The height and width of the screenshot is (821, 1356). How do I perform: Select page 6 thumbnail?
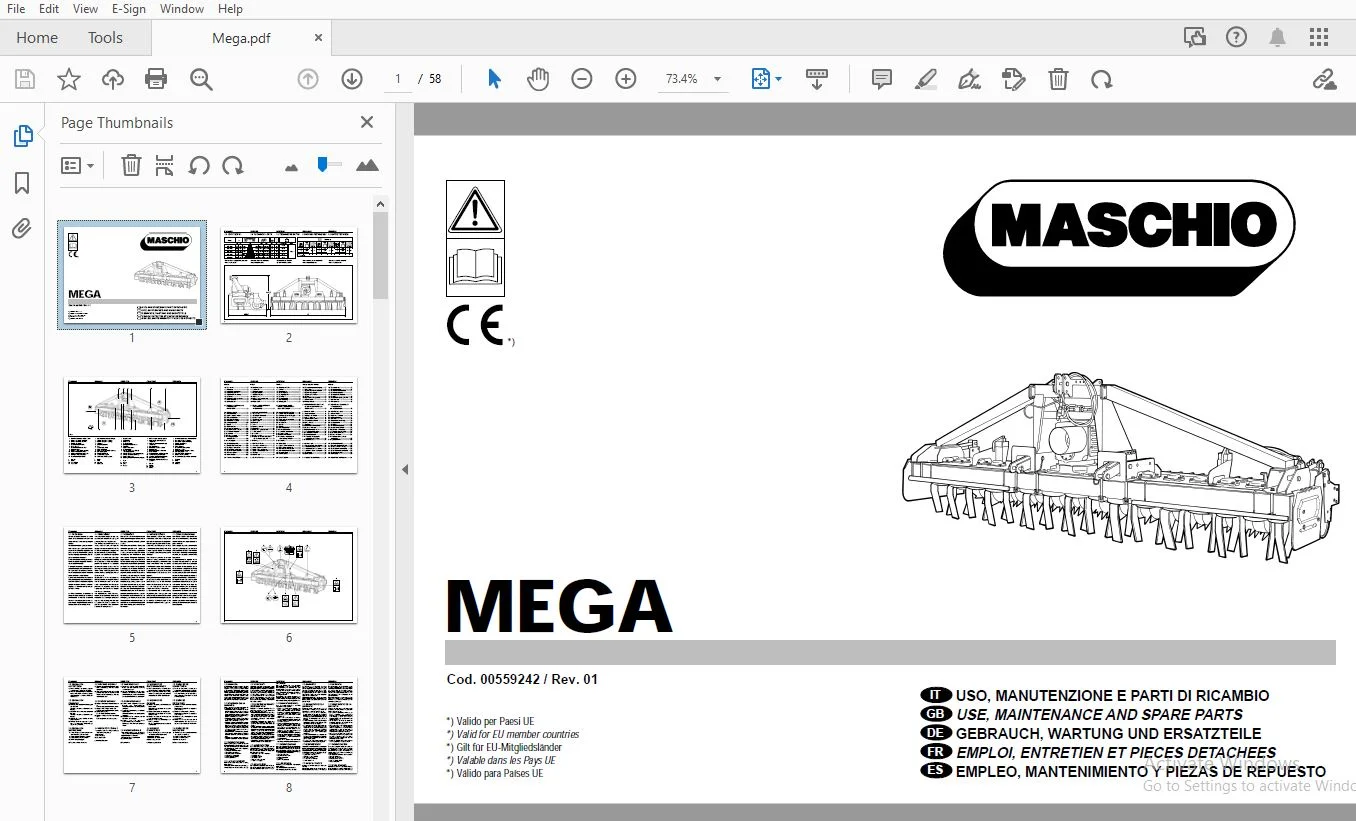click(x=289, y=575)
